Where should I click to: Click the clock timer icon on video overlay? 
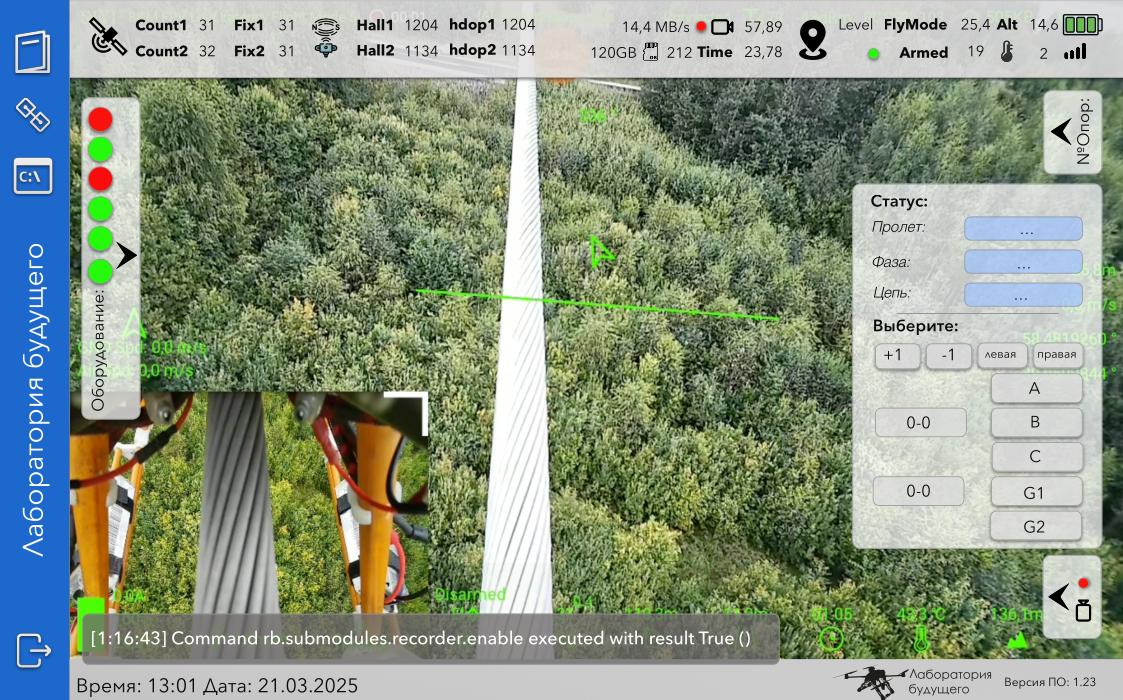tap(831, 638)
